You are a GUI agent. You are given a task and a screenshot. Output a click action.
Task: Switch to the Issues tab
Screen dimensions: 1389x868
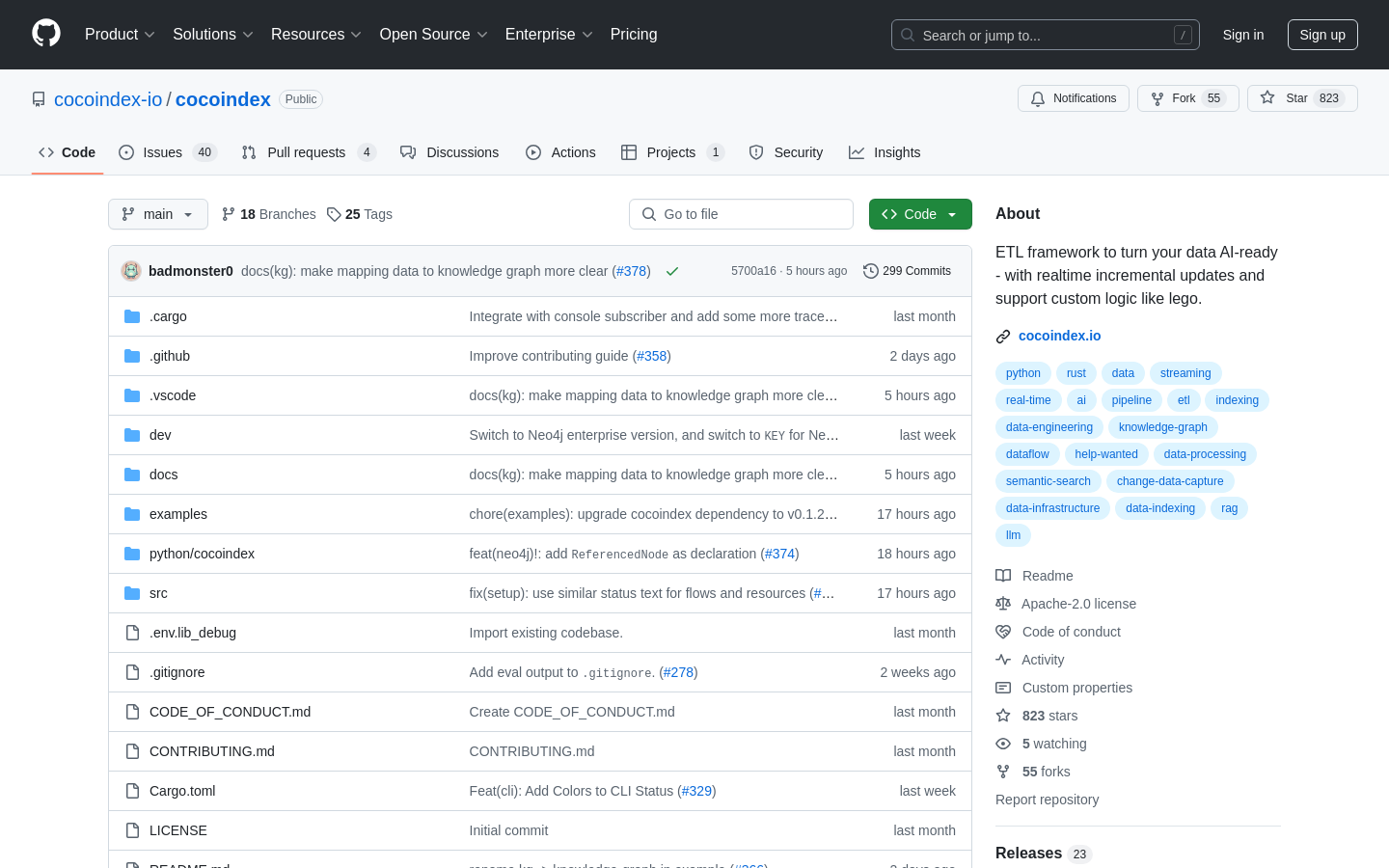coord(168,152)
